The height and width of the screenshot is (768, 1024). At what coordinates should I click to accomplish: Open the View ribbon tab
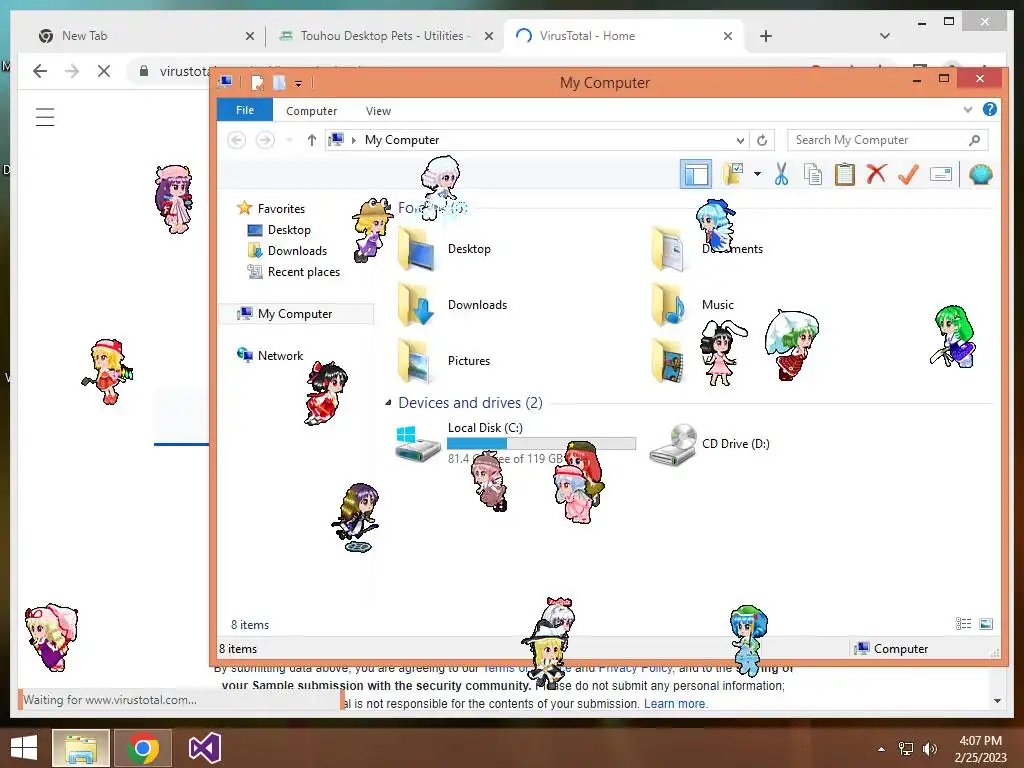(x=378, y=111)
